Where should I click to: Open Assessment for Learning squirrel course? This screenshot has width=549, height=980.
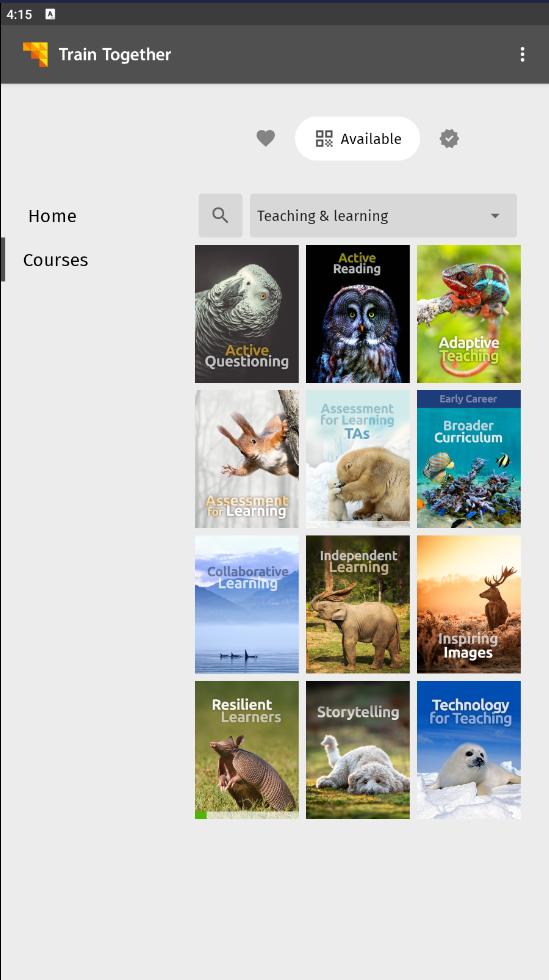[x=247, y=459]
